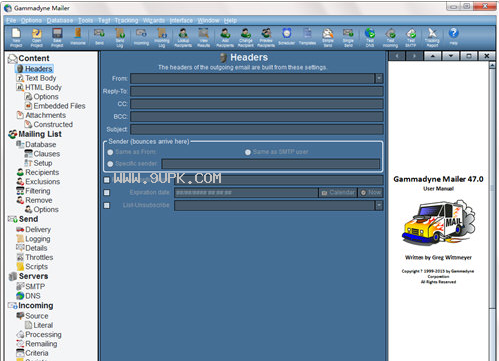Open the List-Unsubscribe dropdown arrow
499x361 pixels.
click(x=379, y=205)
